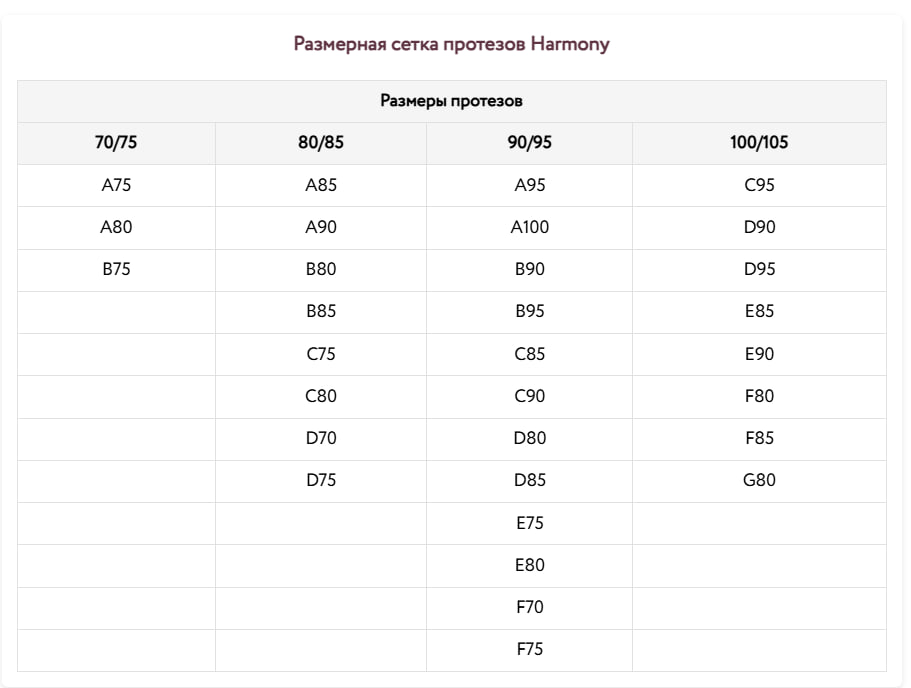Image resolution: width=911 pixels, height=688 pixels.
Task: Click the C95 size cell
Action: pos(759,185)
